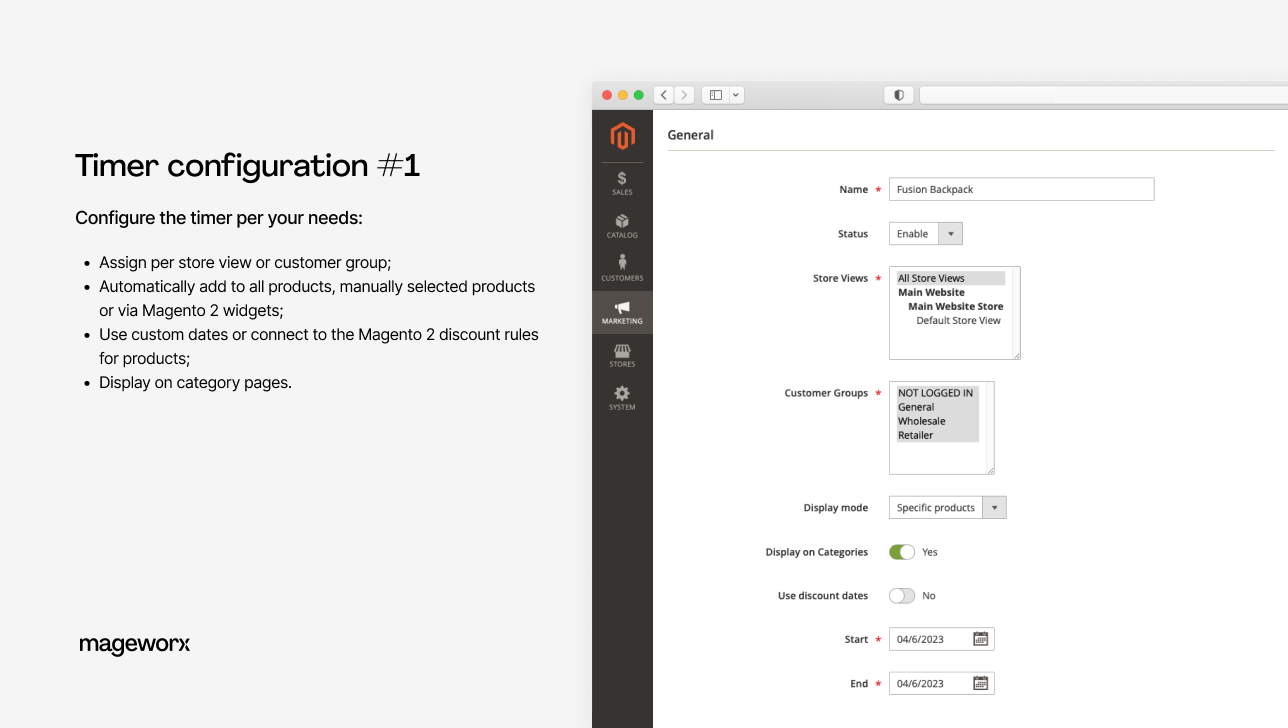This screenshot has width=1288, height=728.
Task: Open the Sales menu in the admin sidebar
Action: click(x=622, y=182)
